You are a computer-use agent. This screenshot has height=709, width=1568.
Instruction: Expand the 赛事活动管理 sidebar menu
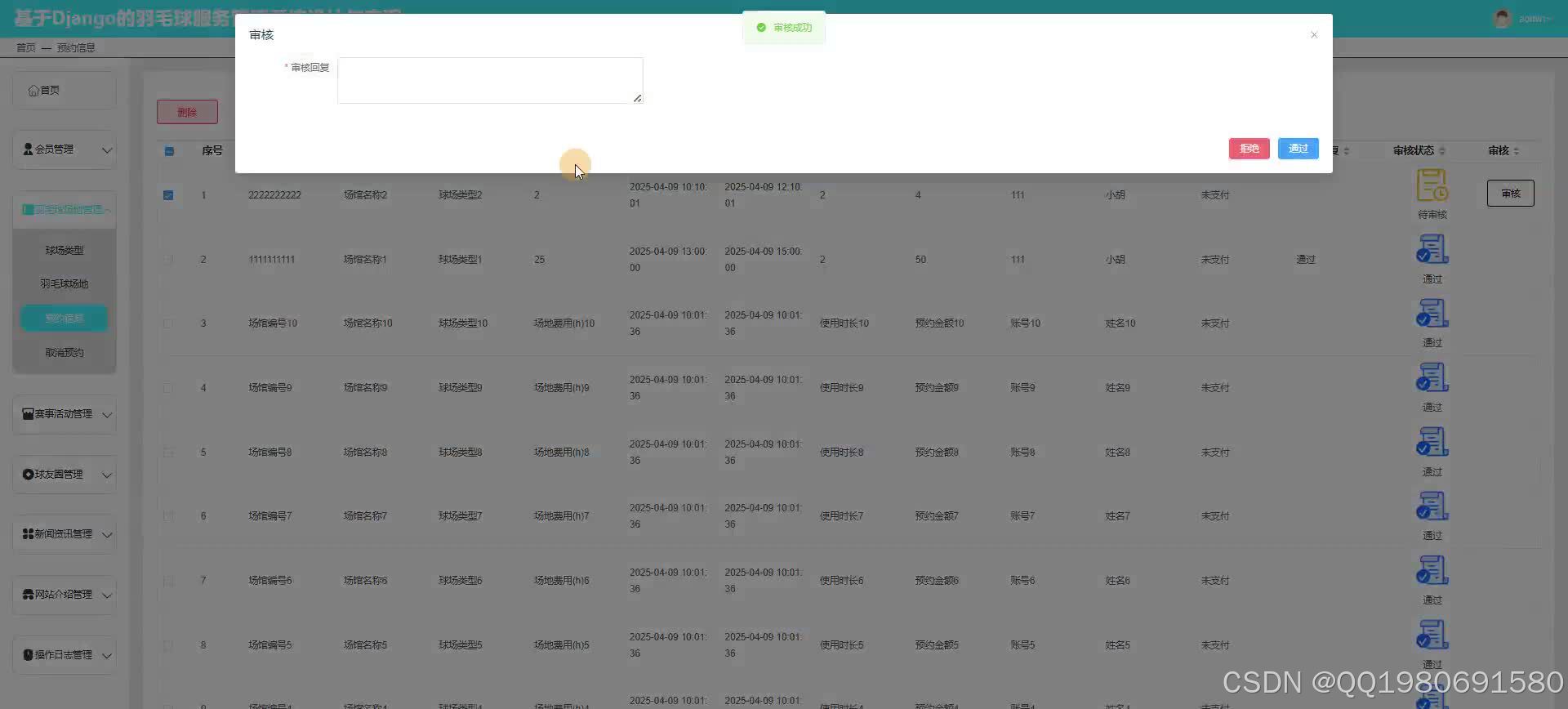point(65,414)
